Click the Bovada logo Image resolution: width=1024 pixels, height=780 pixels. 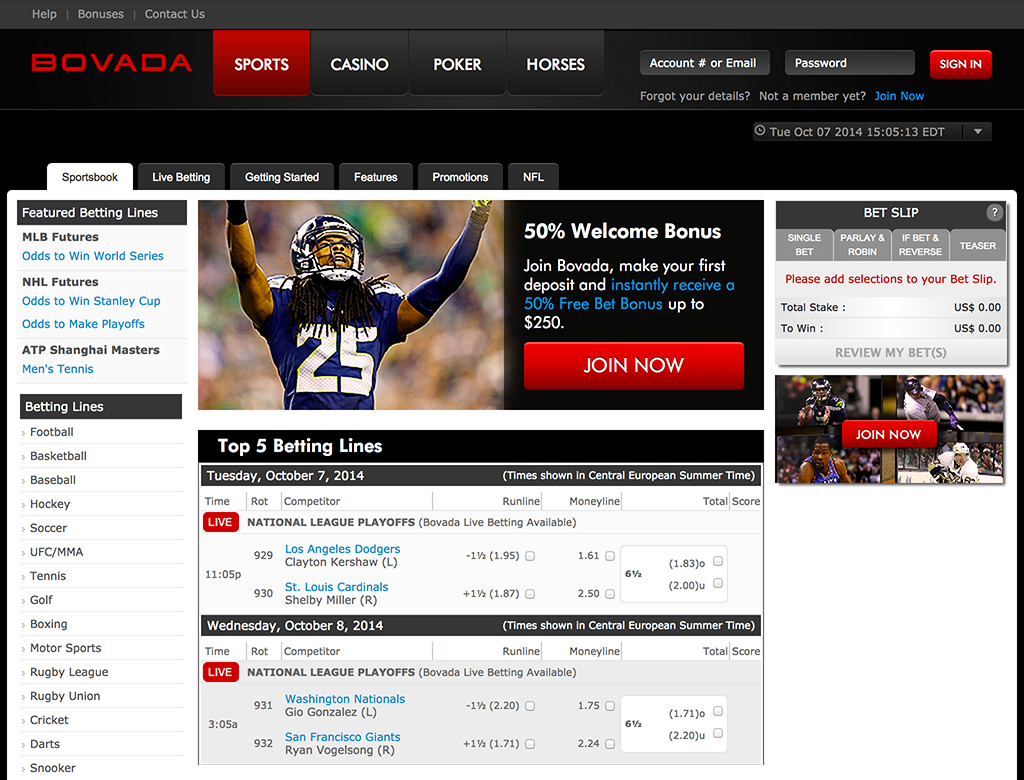(x=112, y=63)
